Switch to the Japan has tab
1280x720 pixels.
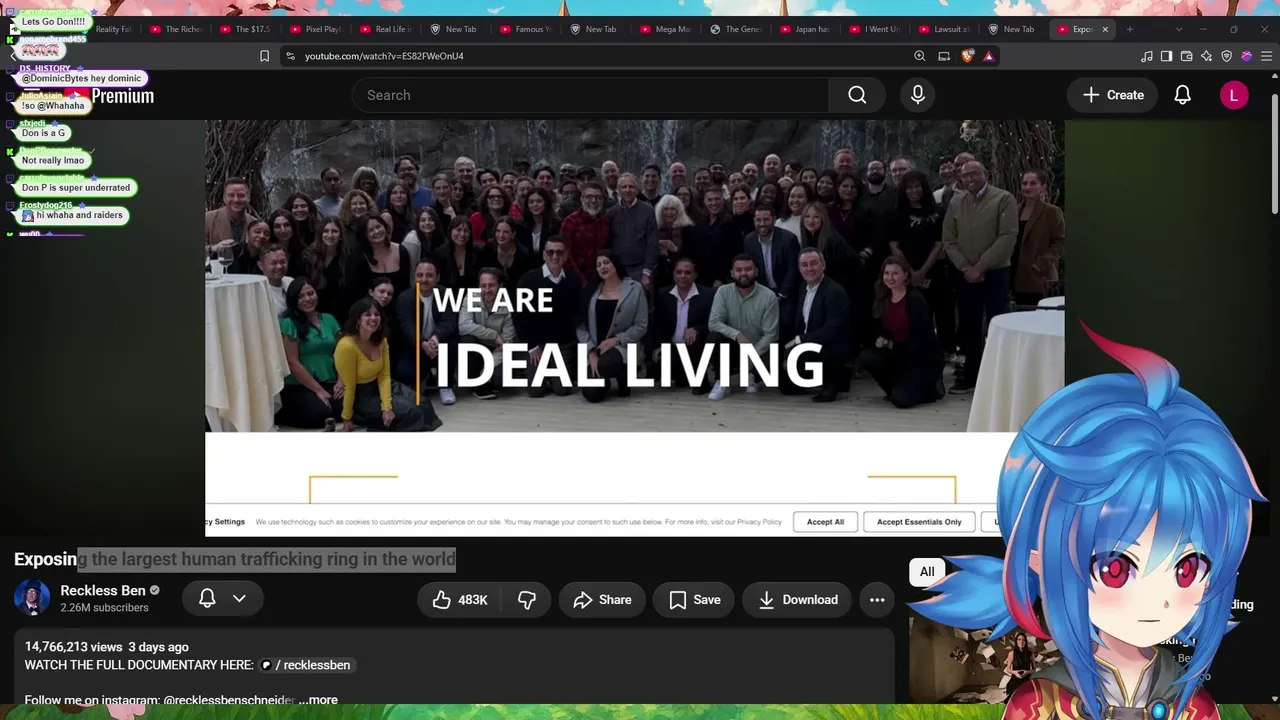[x=807, y=29]
